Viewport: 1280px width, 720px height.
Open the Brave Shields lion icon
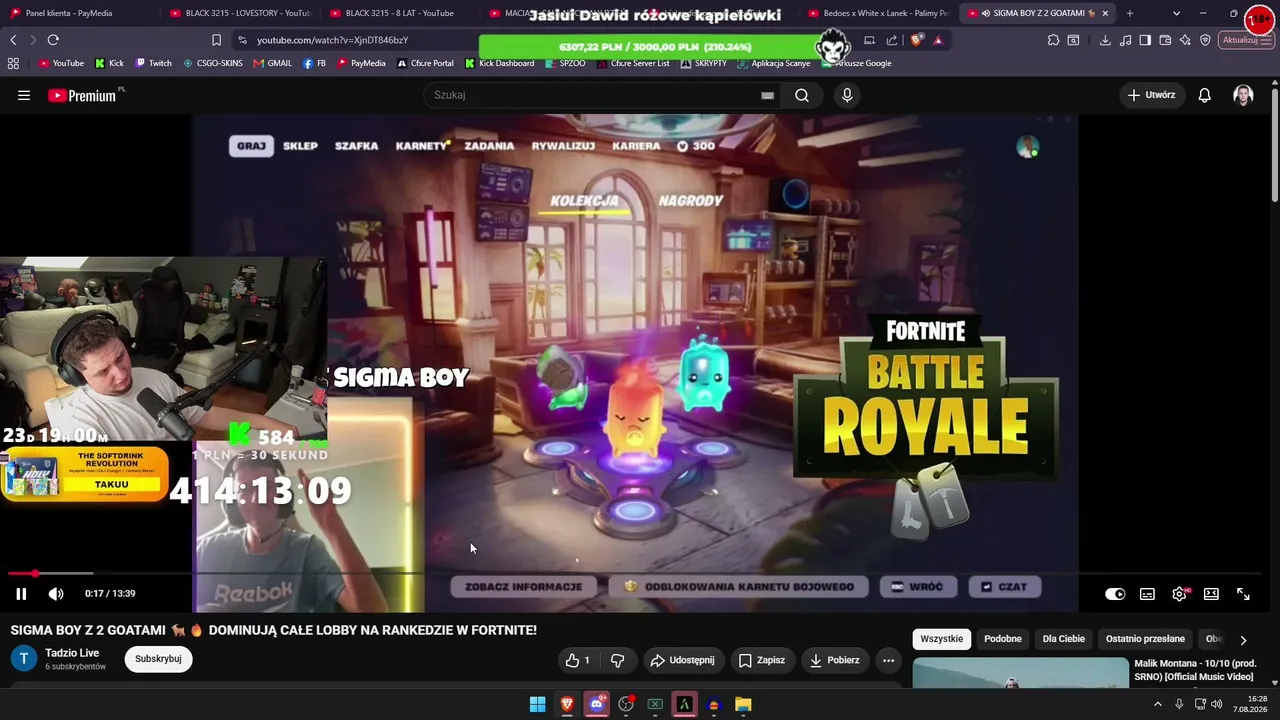pyautogui.click(x=916, y=40)
